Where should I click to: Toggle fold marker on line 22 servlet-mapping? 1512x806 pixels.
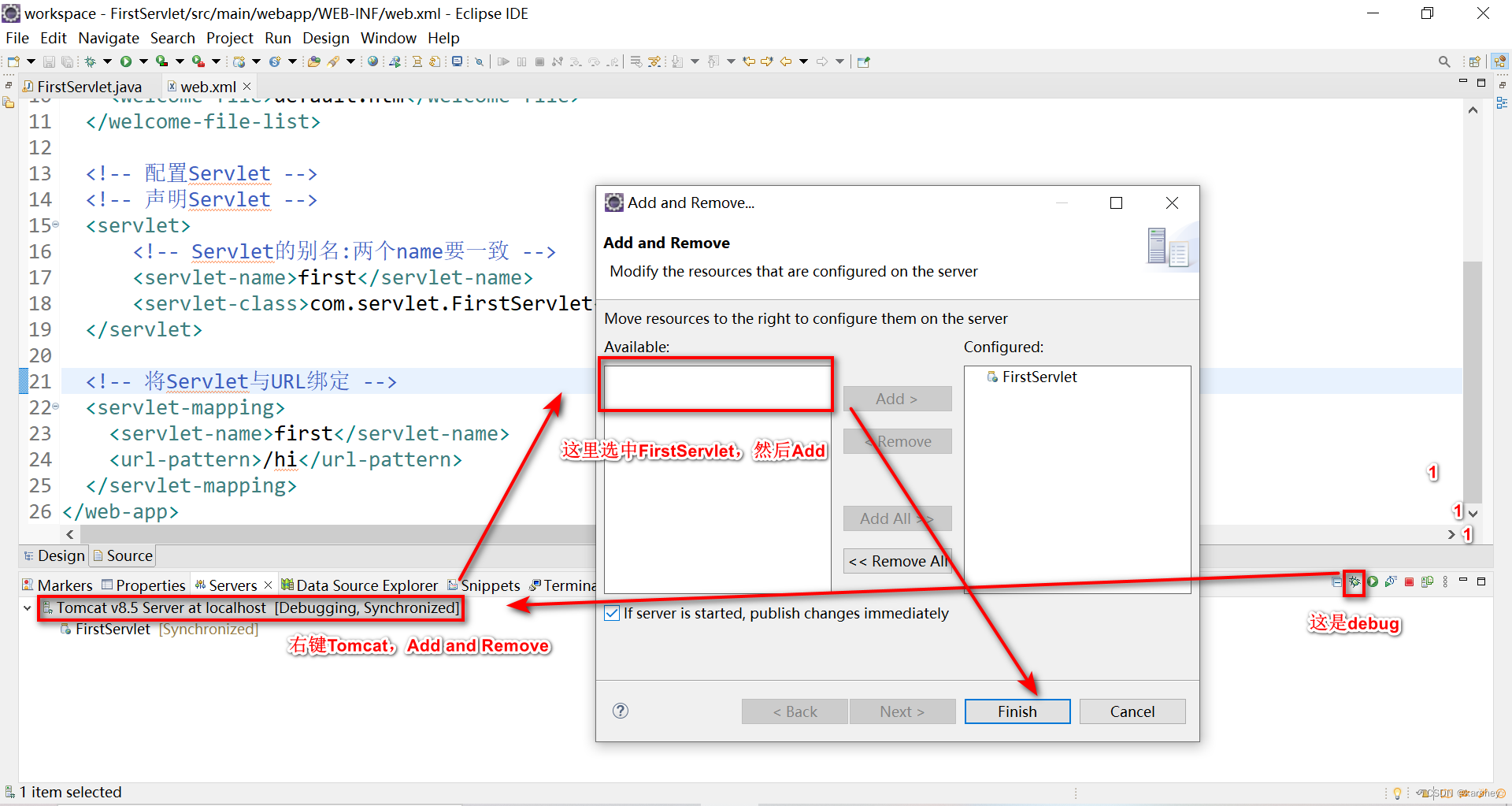coord(55,407)
